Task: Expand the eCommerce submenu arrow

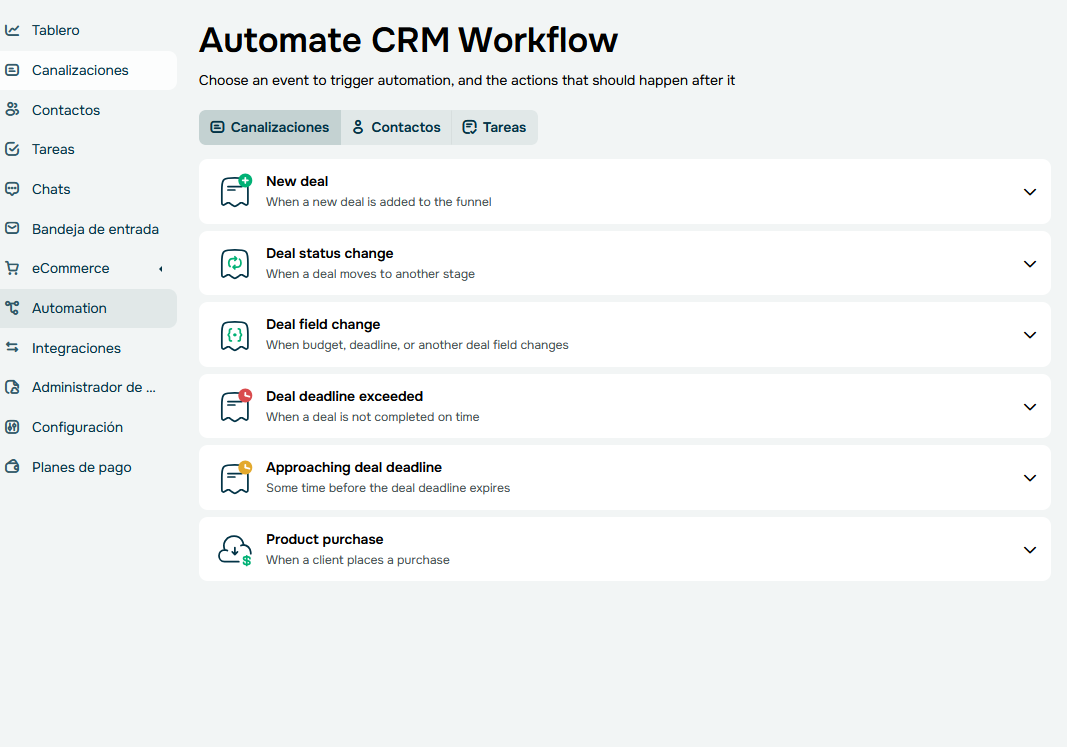Action: (x=161, y=269)
